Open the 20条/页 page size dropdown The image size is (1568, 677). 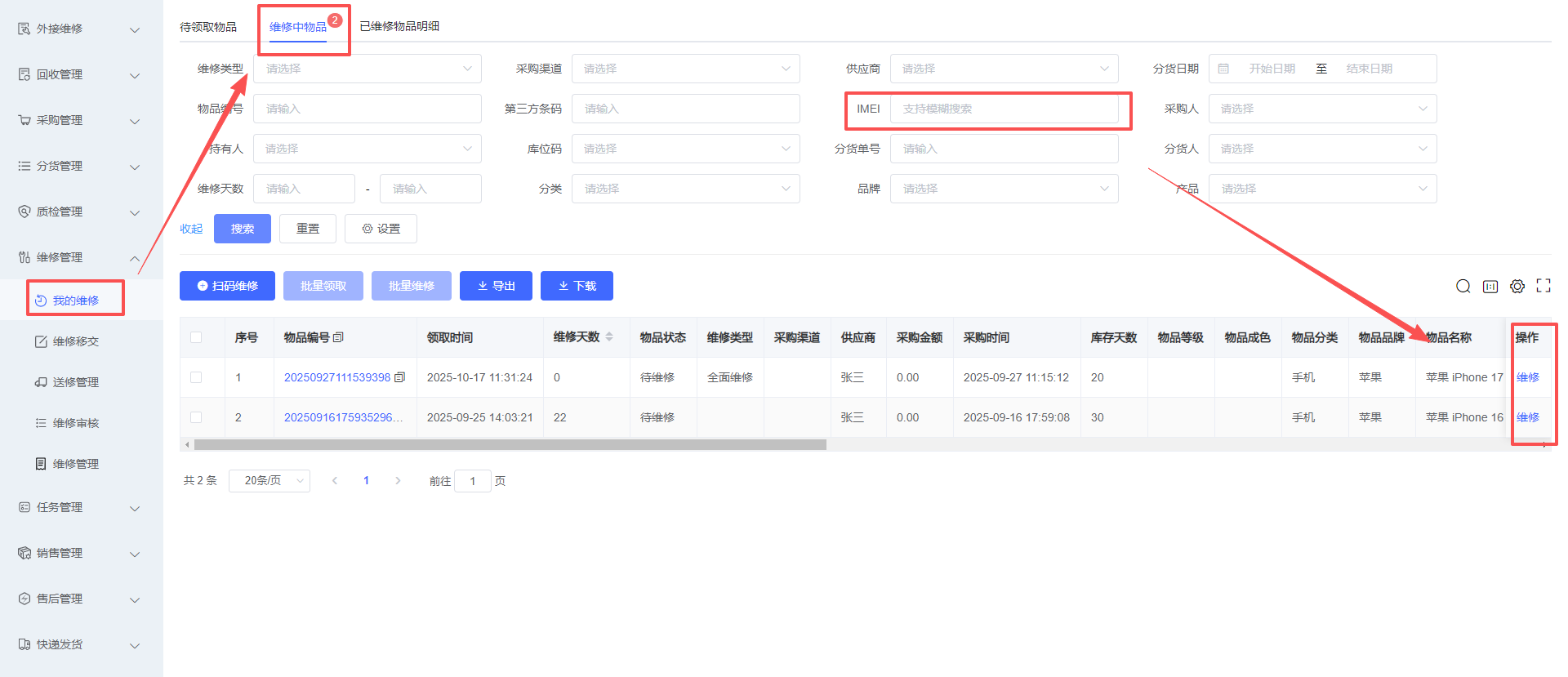(x=269, y=481)
